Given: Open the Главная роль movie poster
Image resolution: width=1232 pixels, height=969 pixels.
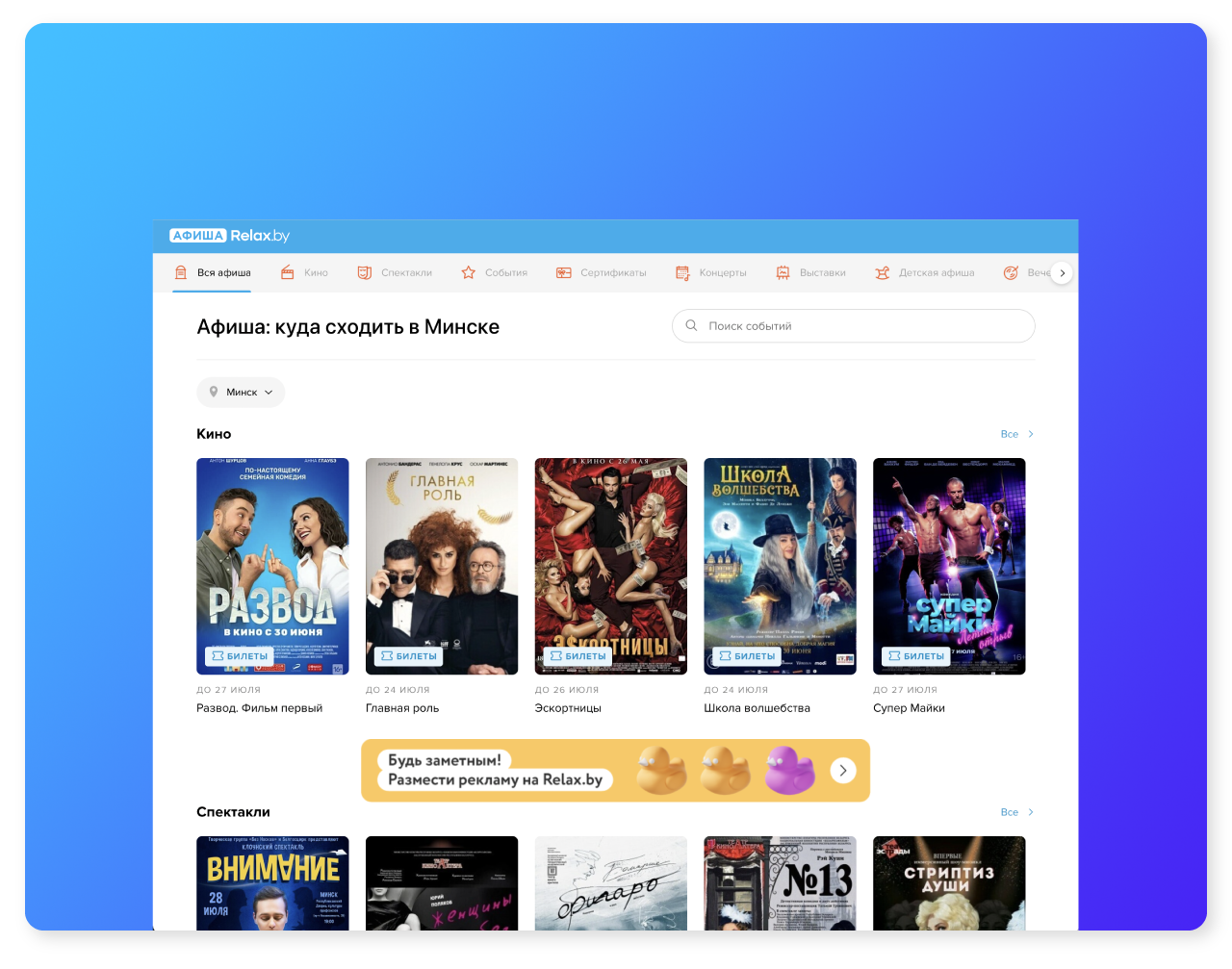Looking at the screenshot, I should tap(442, 566).
